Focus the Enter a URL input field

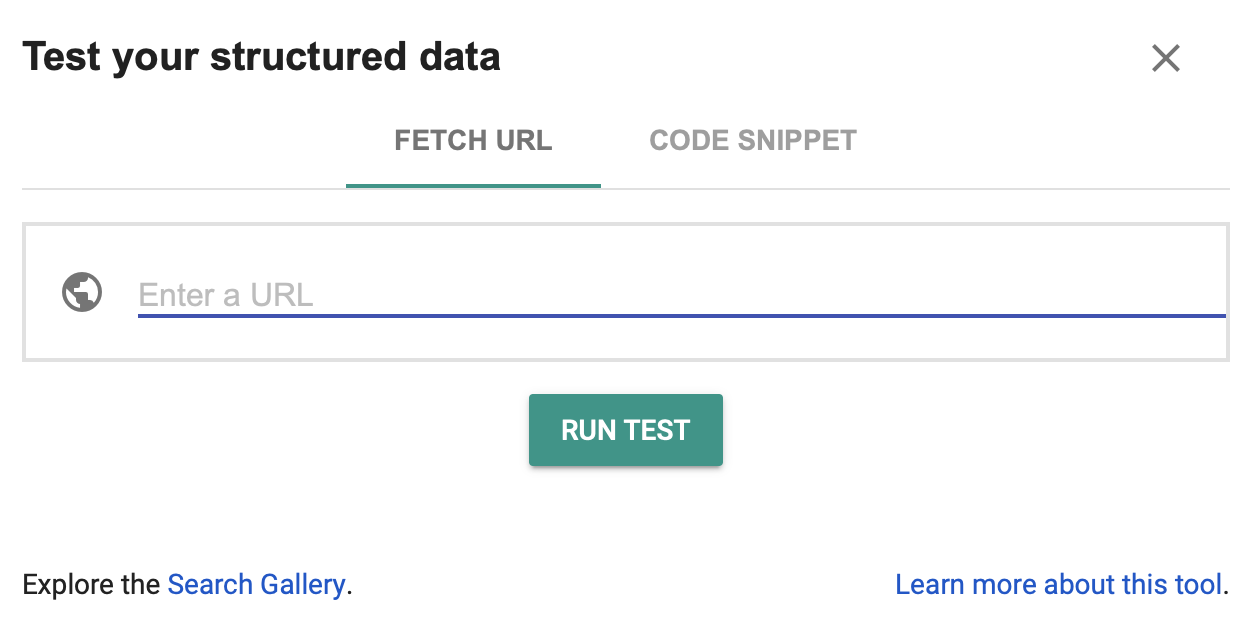pyautogui.click(x=680, y=295)
